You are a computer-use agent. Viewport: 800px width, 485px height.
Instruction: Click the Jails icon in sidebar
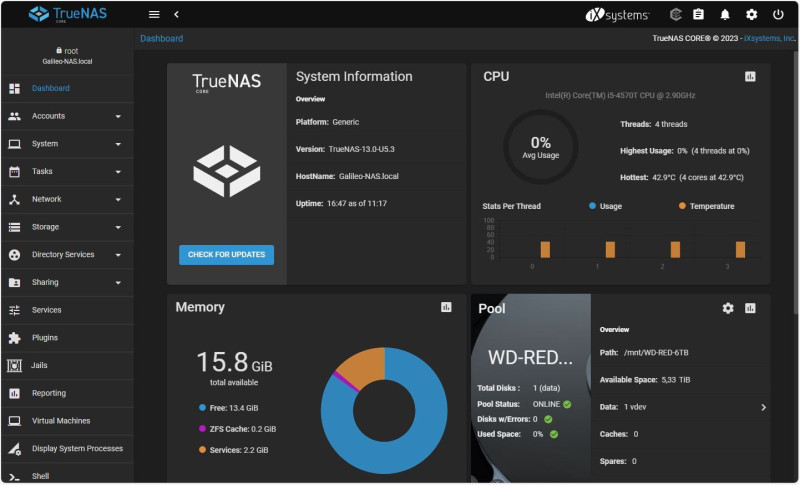(14, 366)
